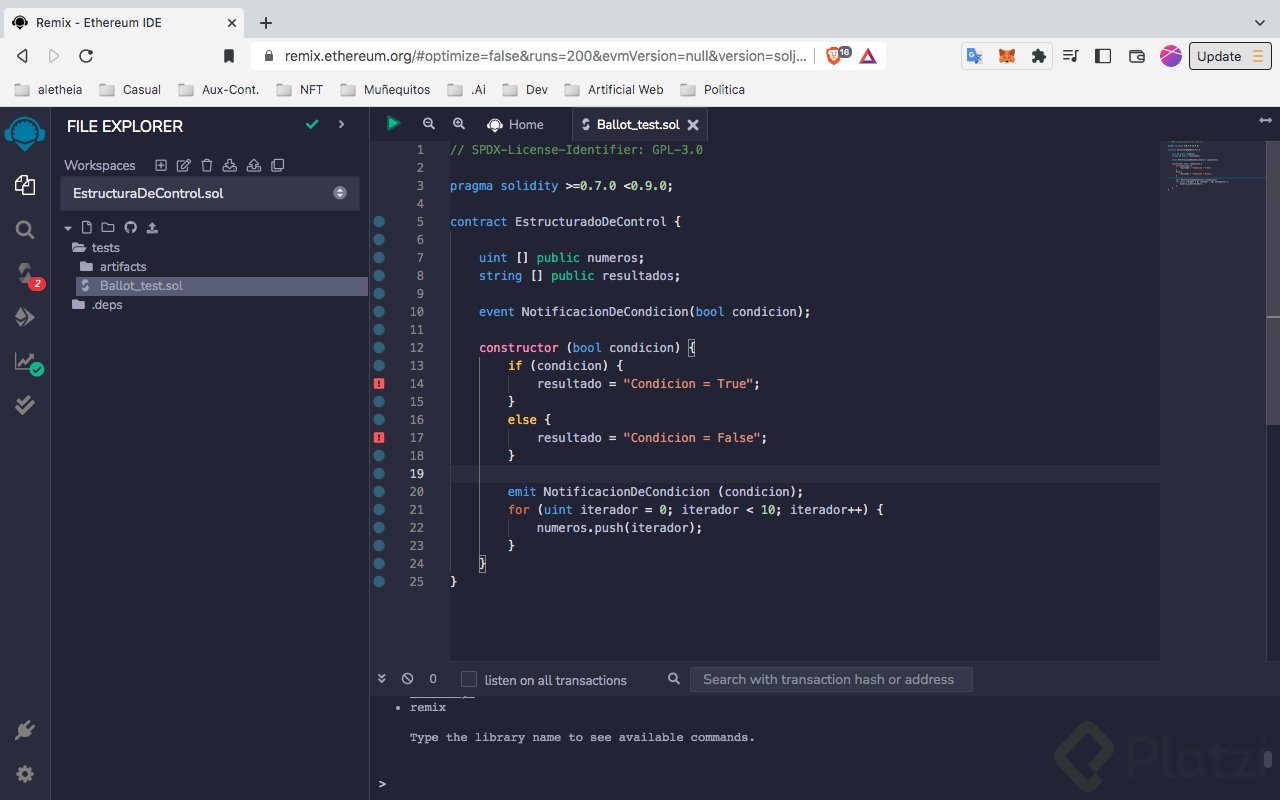Screen dimensions: 1280x800
Task: Toggle breakpoint on line 5
Action: (379, 221)
